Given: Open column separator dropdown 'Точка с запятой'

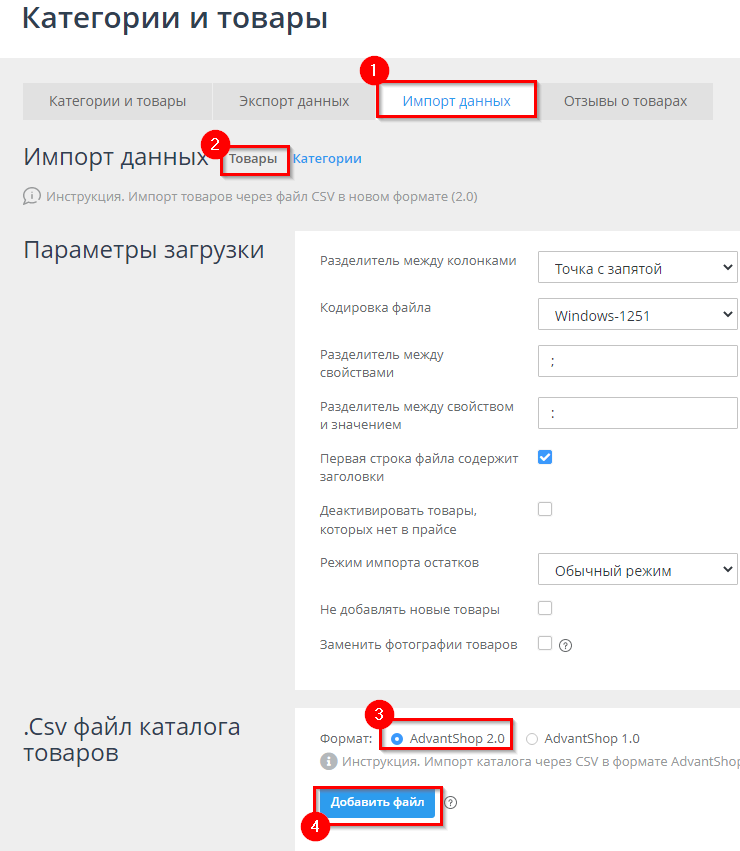Looking at the screenshot, I should click(x=637, y=268).
